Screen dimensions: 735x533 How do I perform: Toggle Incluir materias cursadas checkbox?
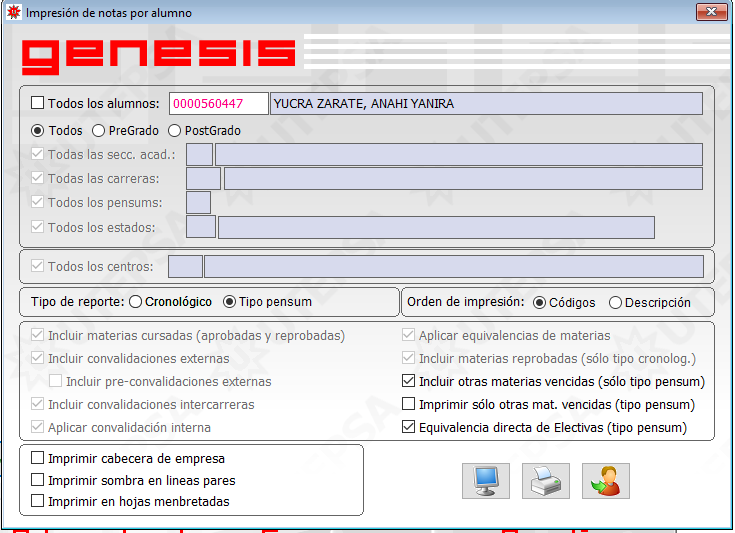point(38,335)
